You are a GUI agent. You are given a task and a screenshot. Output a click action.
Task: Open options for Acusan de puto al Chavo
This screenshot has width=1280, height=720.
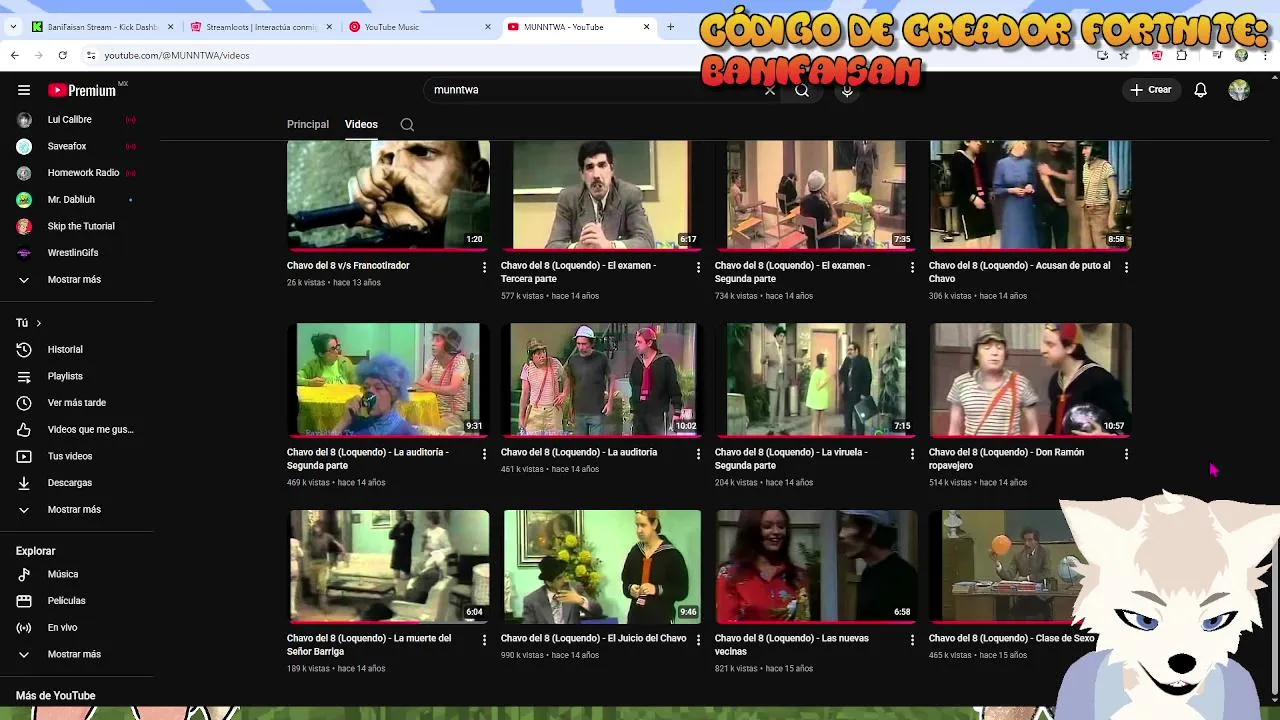click(1126, 267)
